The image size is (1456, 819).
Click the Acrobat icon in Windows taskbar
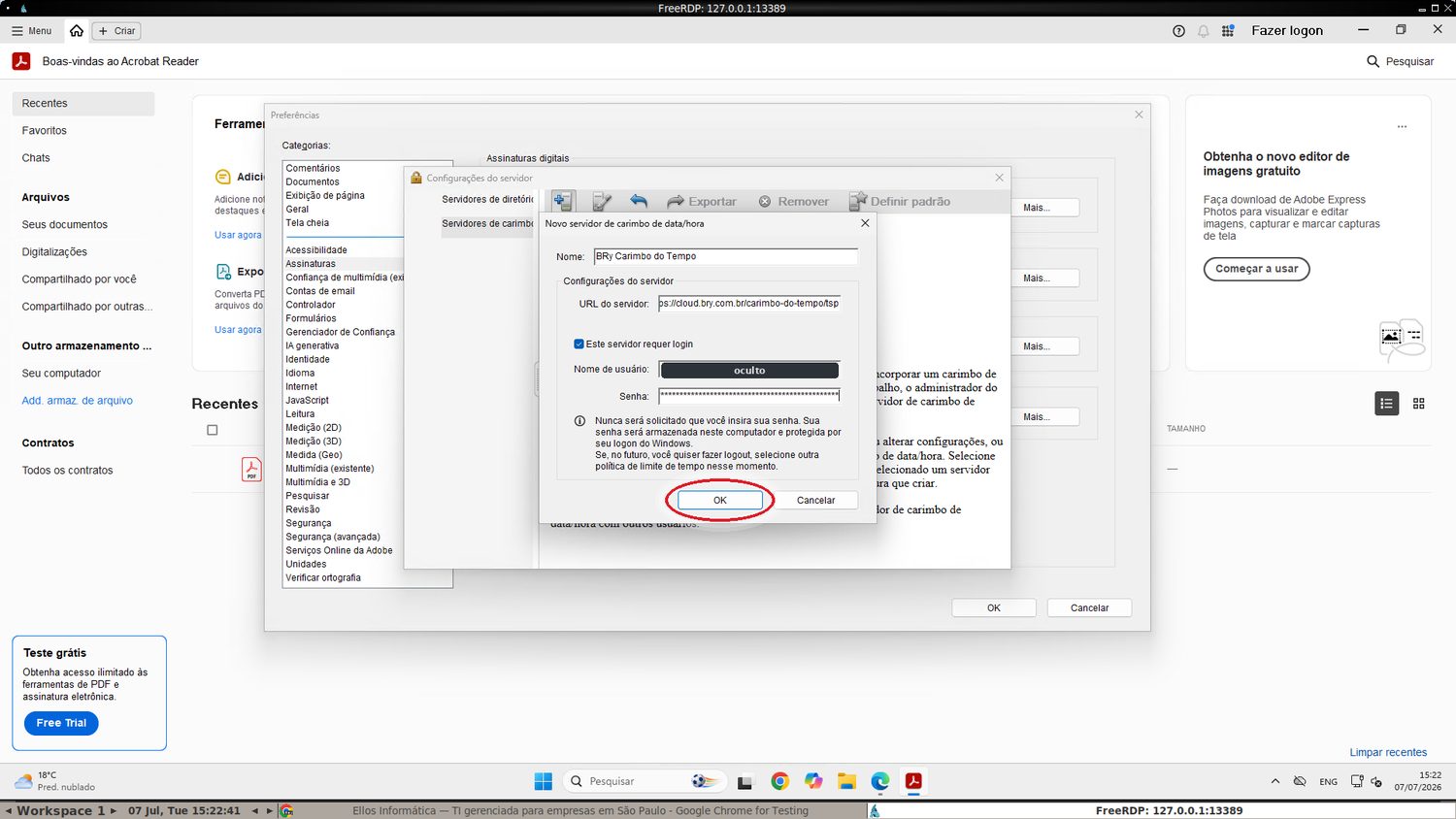click(x=913, y=781)
